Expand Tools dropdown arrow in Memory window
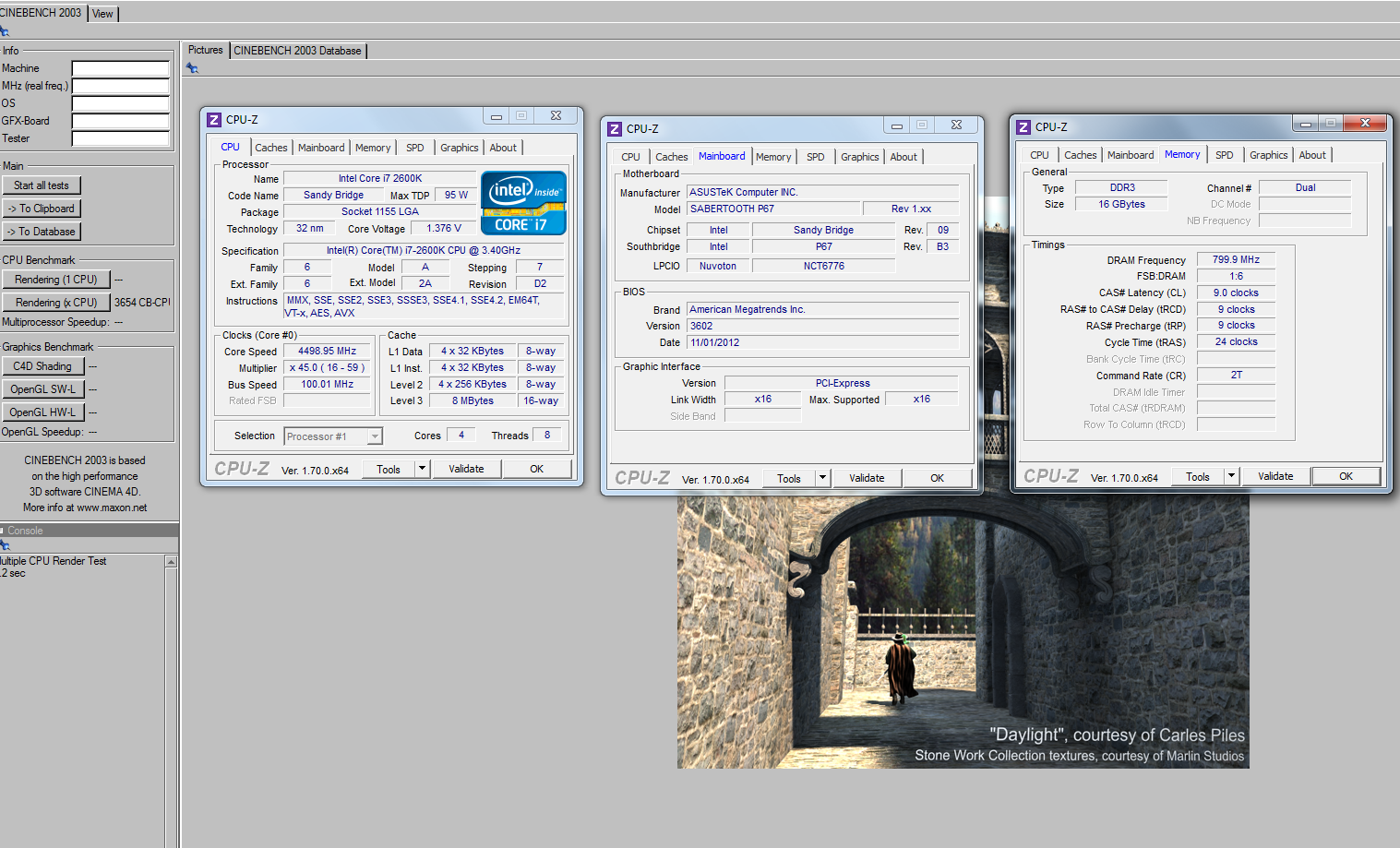This screenshot has height=848, width=1400. pyautogui.click(x=1231, y=476)
